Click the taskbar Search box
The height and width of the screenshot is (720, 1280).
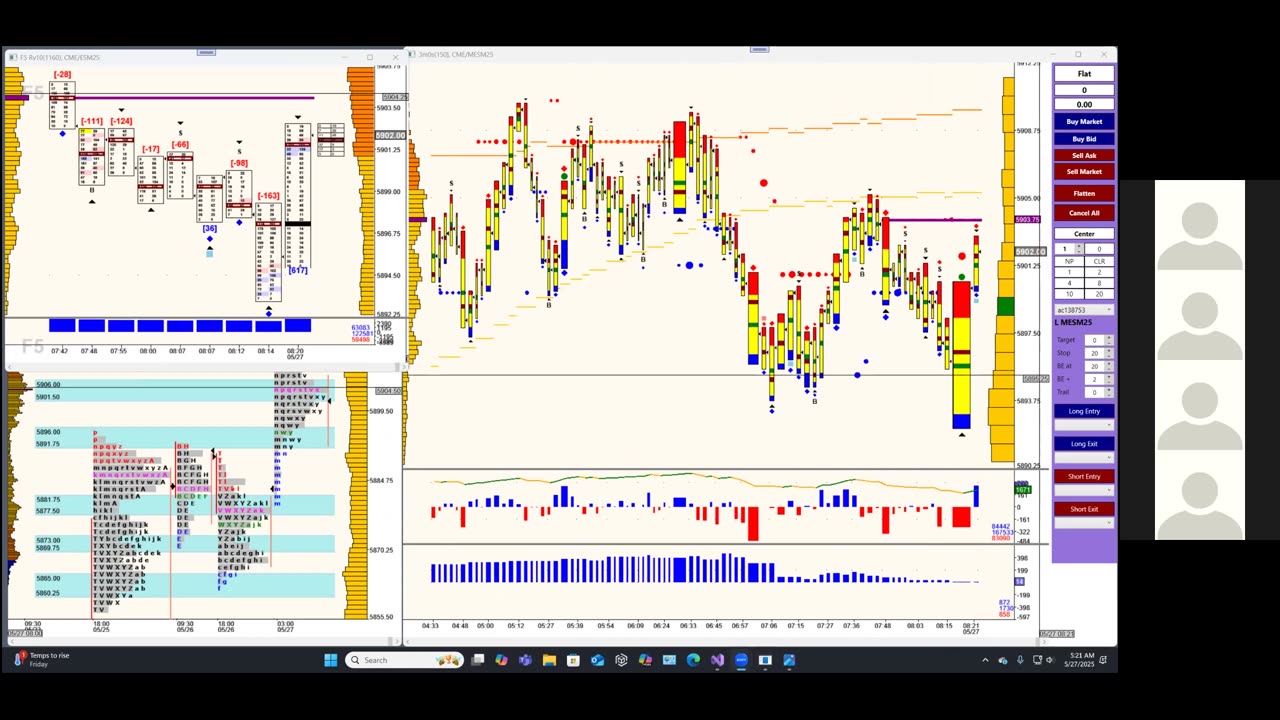point(404,660)
